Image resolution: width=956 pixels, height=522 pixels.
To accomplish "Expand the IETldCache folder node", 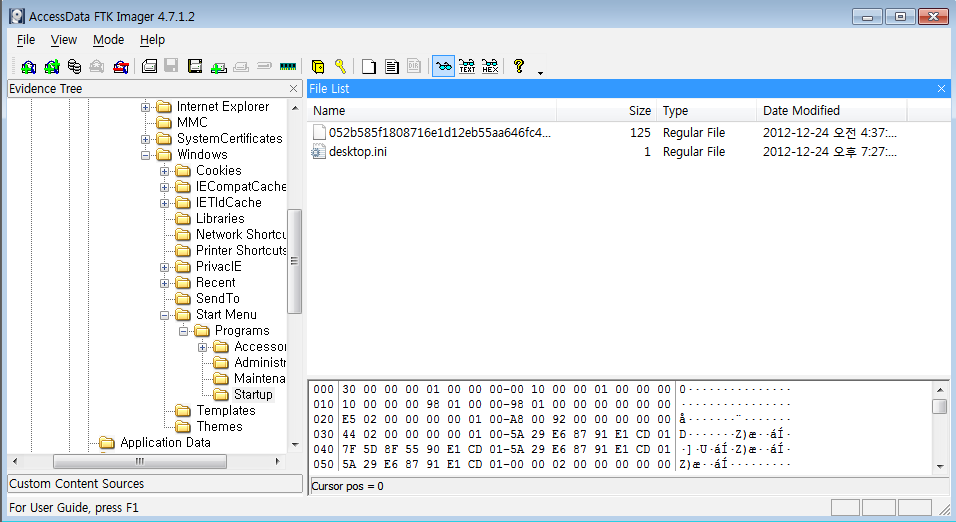I will coord(164,203).
